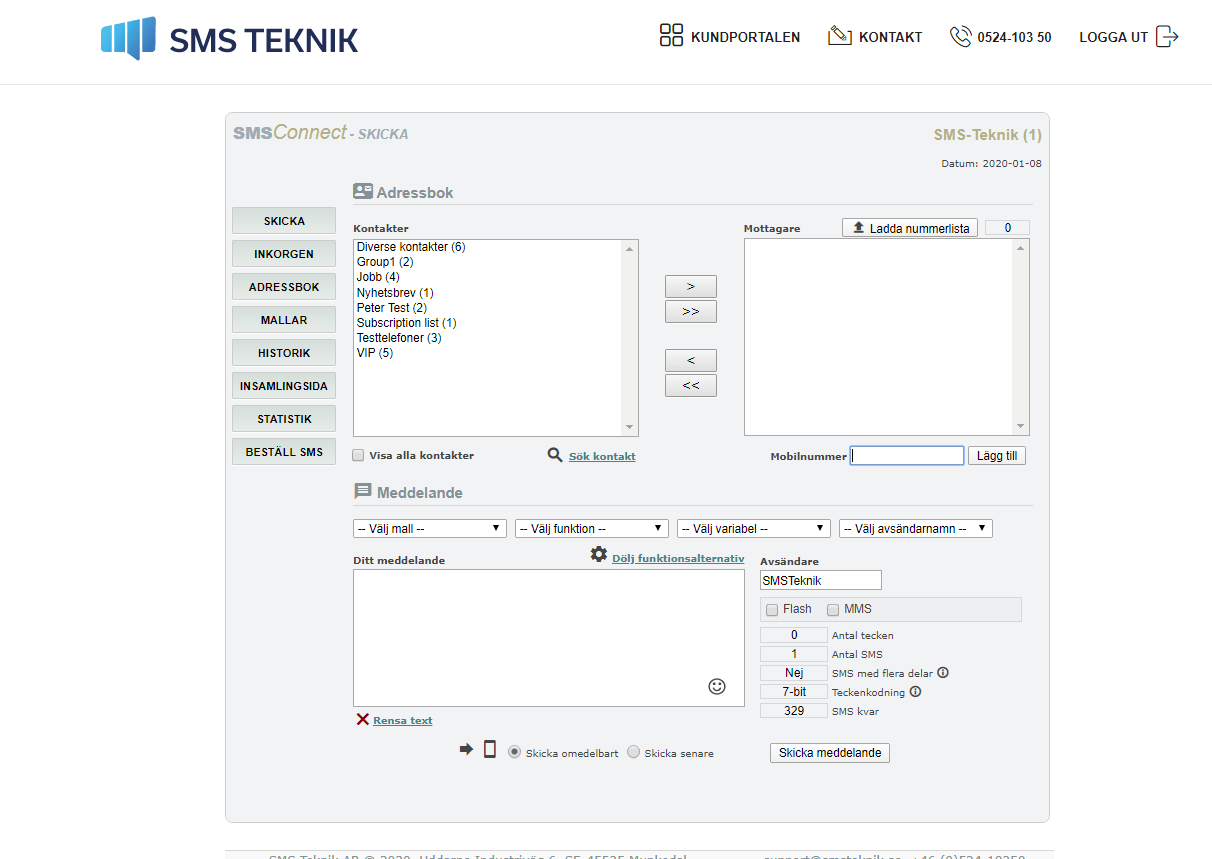Open the HISTORIK menu item
The image size is (1212, 859).
coord(284,353)
